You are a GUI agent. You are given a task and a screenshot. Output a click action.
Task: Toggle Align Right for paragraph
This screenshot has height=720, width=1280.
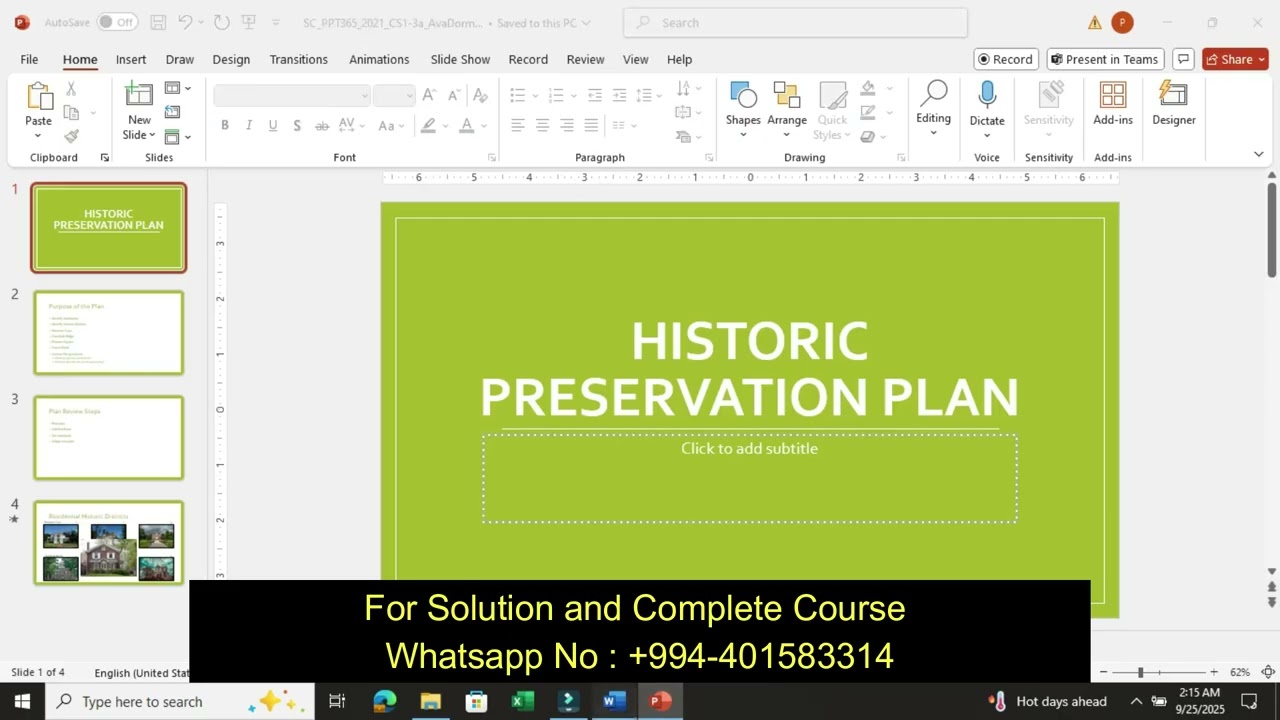567,125
